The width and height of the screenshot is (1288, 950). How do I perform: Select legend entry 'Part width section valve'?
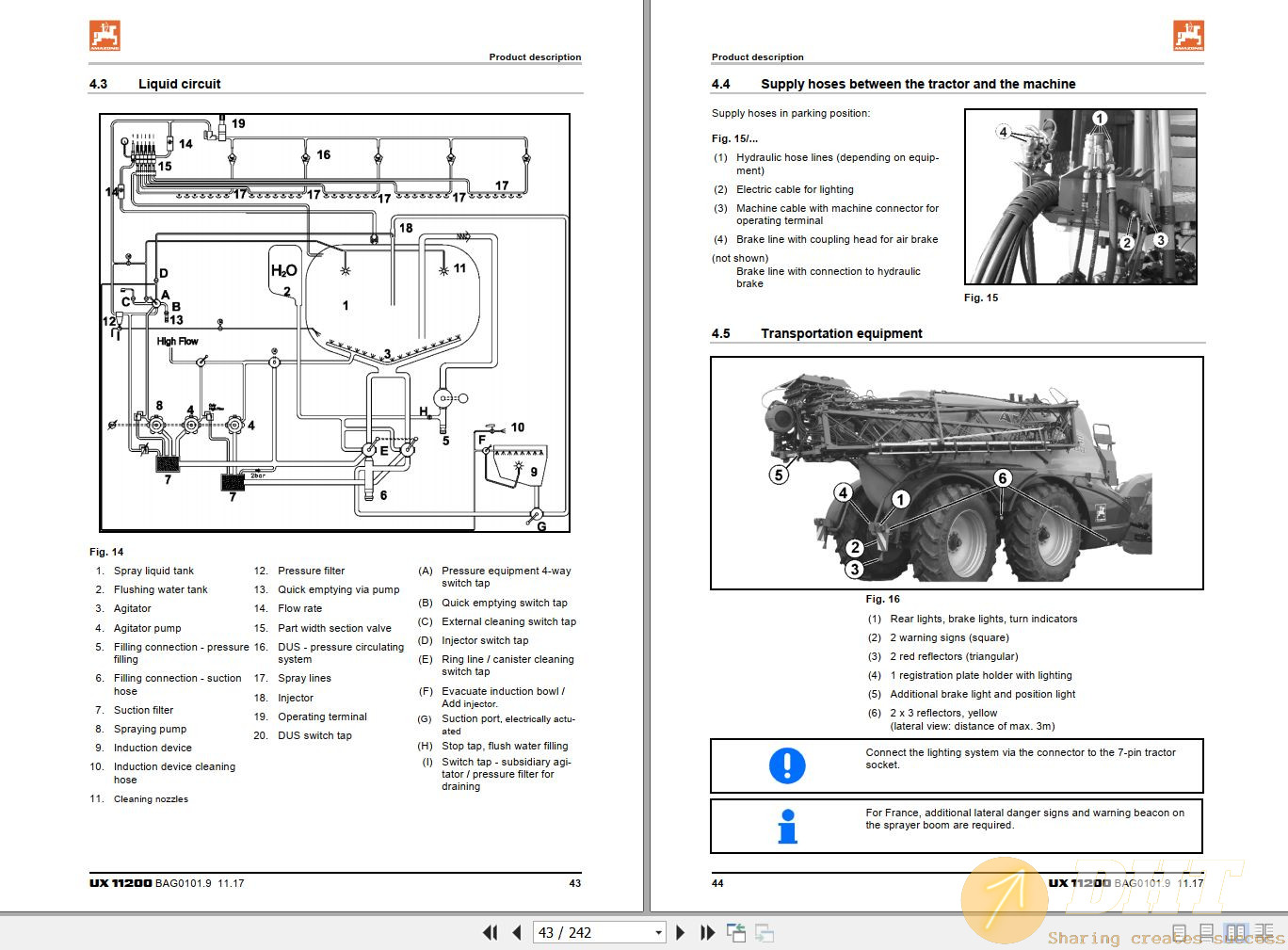(x=334, y=628)
